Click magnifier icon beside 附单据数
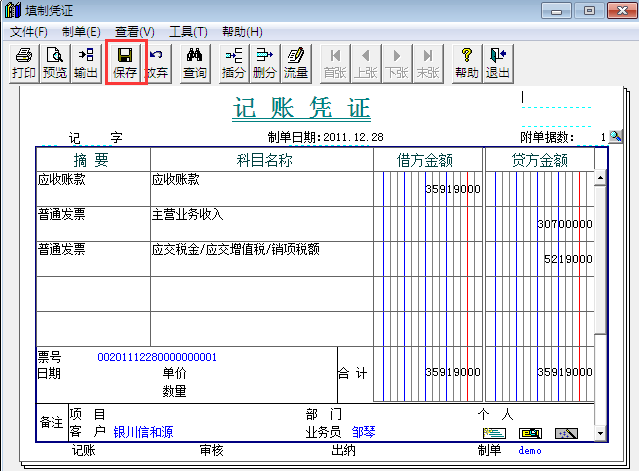This screenshot has width=639, height=471. point(615,137)
